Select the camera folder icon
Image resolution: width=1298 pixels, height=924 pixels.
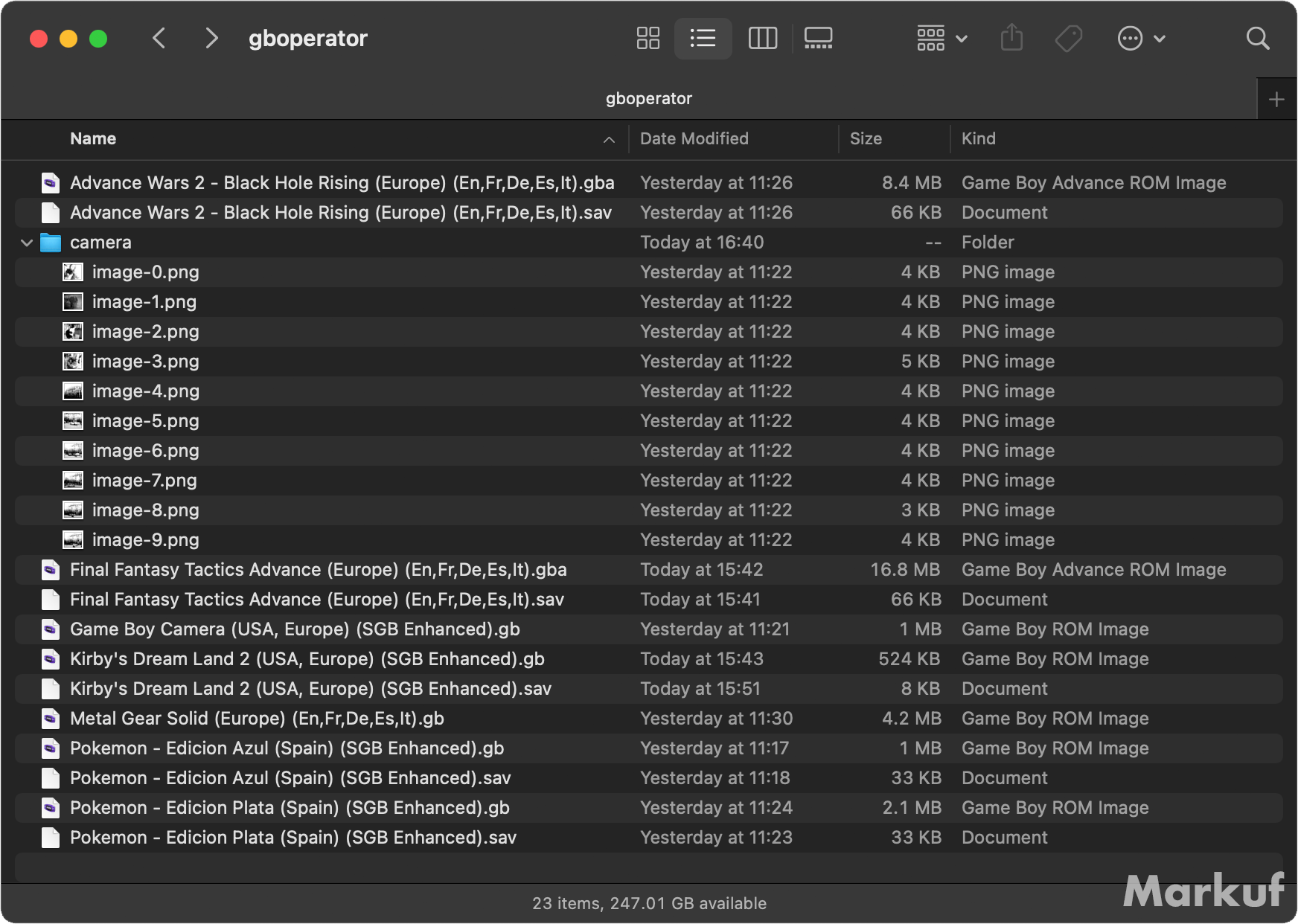[51, 243]
